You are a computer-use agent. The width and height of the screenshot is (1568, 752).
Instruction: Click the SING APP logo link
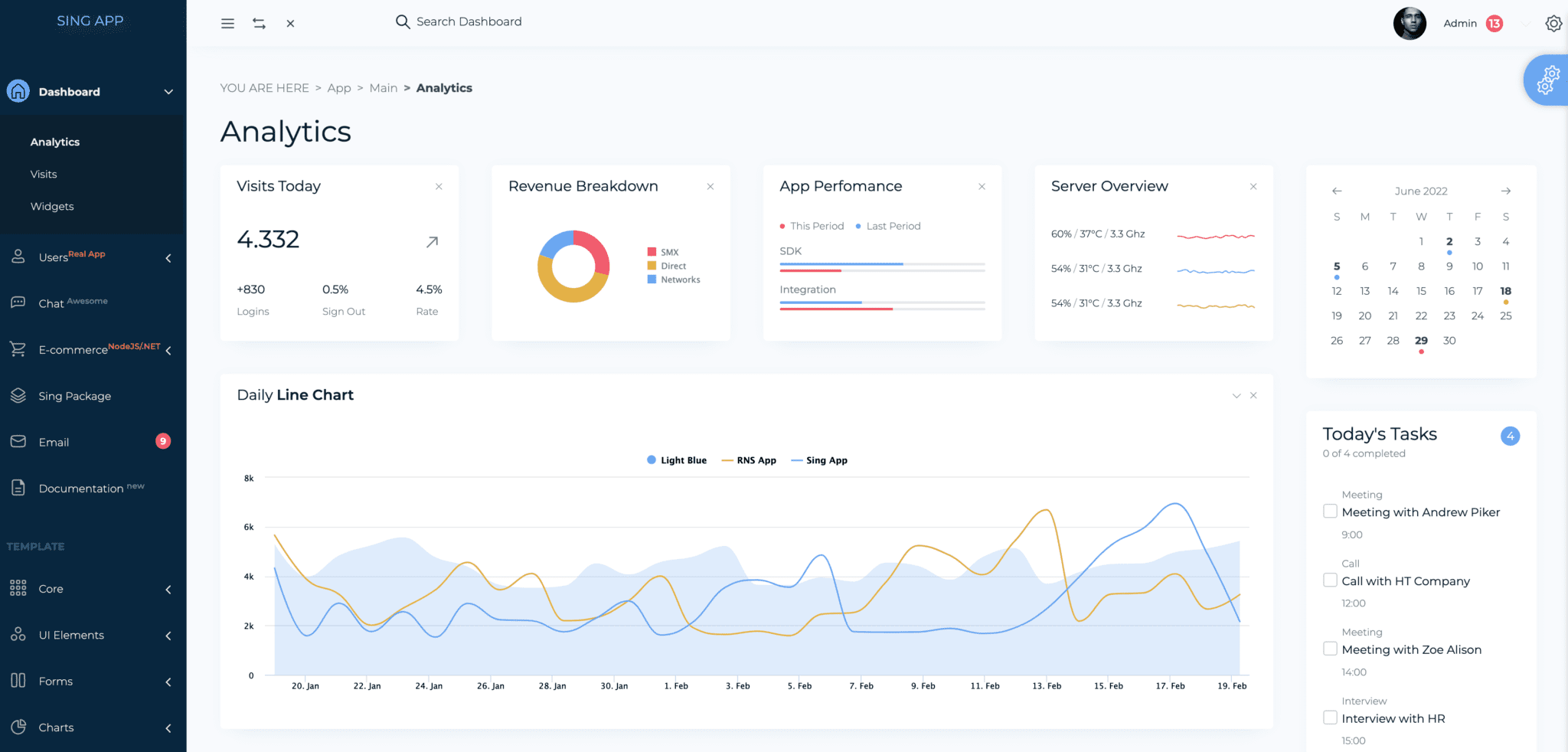[x=90, y=21]
